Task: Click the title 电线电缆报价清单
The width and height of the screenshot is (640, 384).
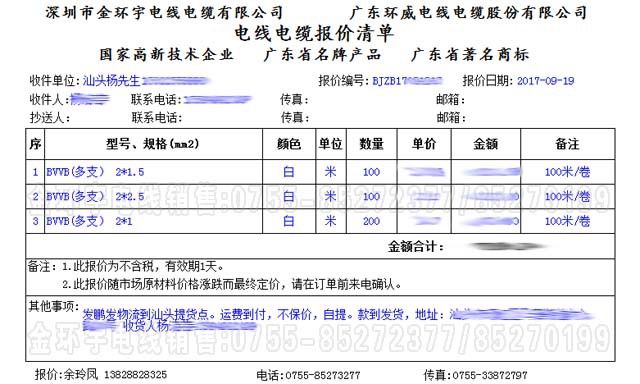Action: click(x=314, y=33)
